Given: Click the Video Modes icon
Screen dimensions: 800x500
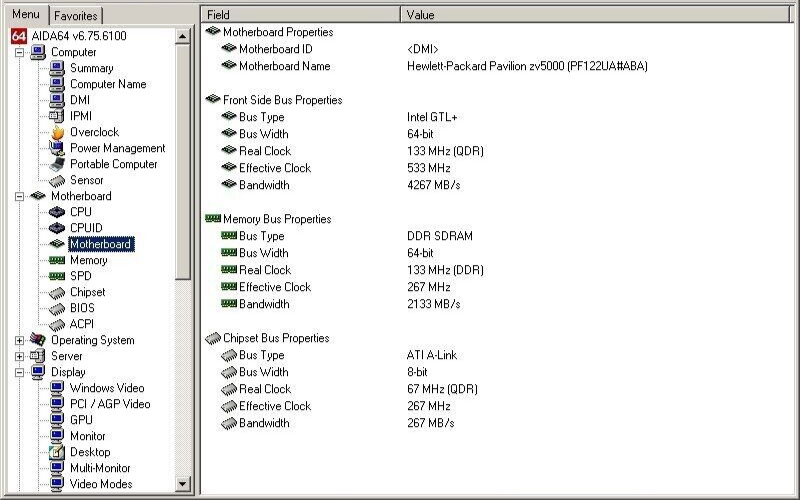Looking at the screenshot, I should click(57, 484).
